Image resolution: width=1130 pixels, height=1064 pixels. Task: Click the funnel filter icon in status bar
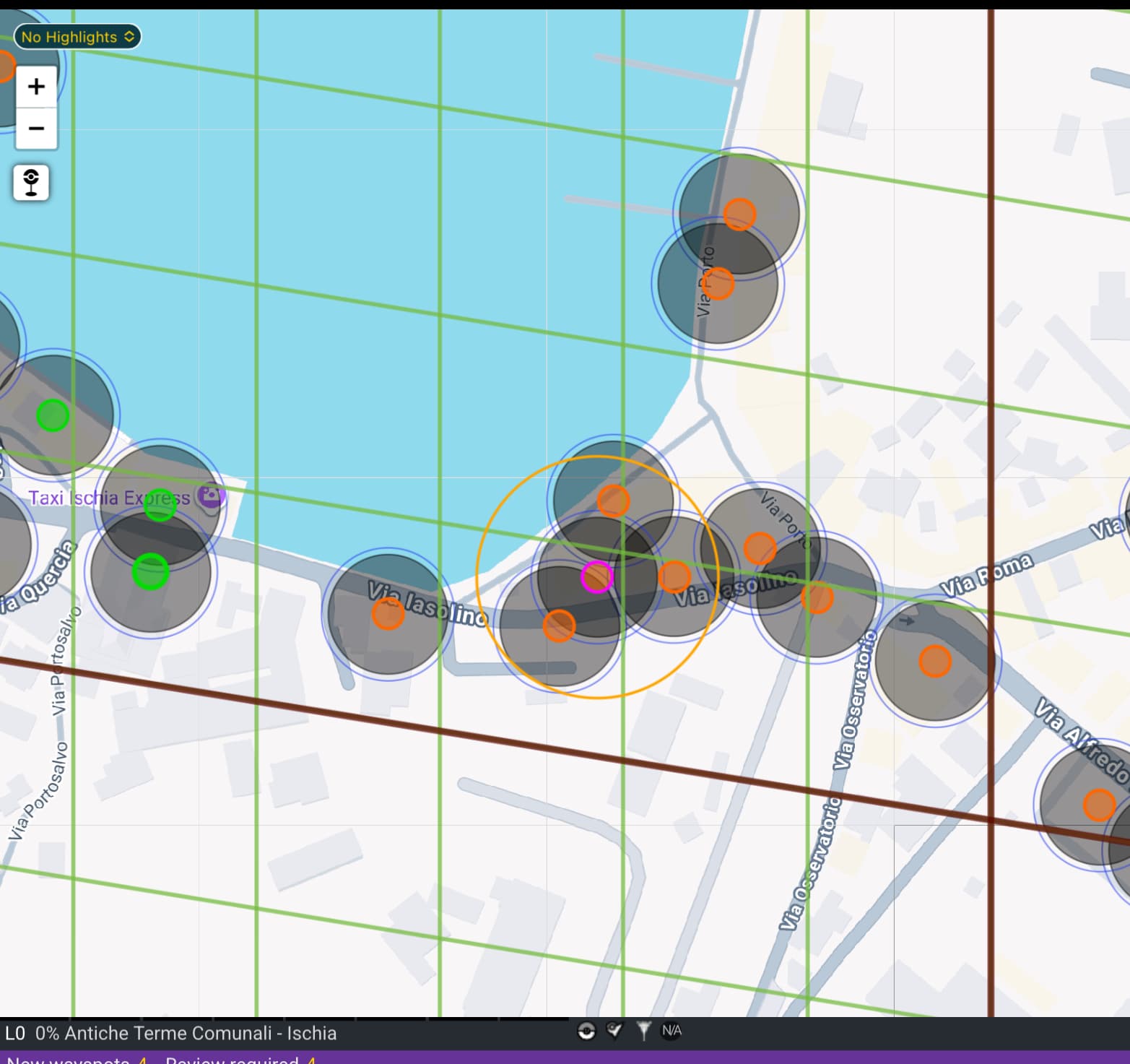pos(643,1031)
